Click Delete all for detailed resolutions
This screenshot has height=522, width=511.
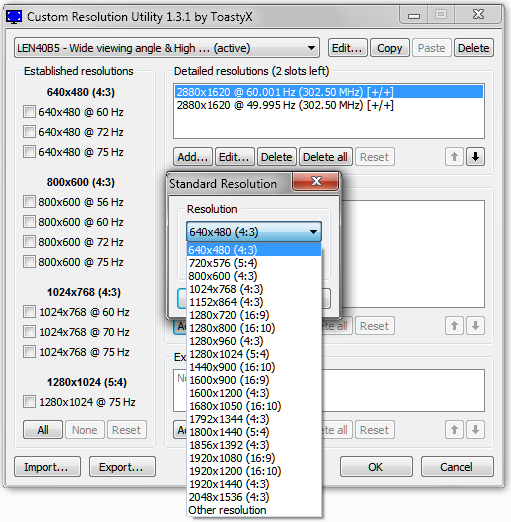pyautogui.click(x=325, y=157)
